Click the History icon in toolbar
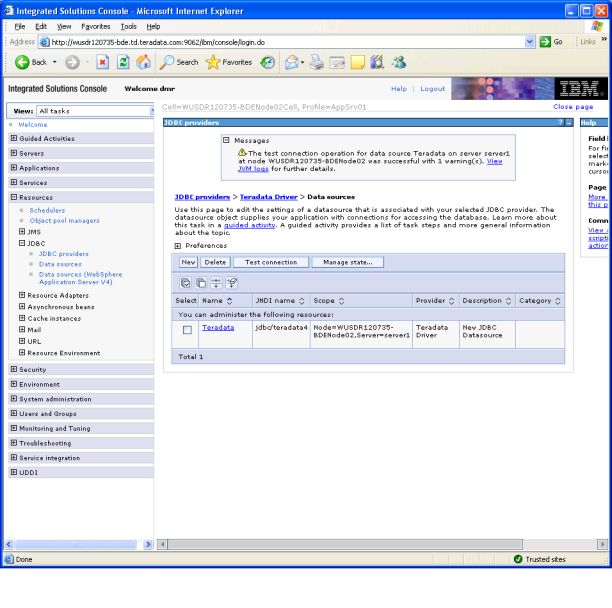Screen dimensions: 612x608 pos(268,62)
